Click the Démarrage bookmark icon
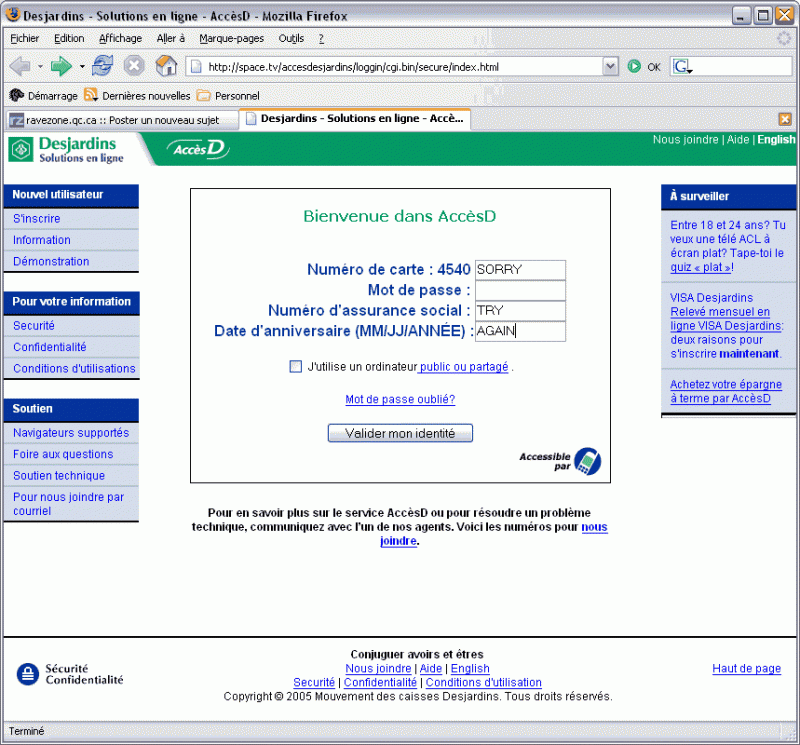Image resolution: width=800 pixels, height=745 pixels. (17, 95)
